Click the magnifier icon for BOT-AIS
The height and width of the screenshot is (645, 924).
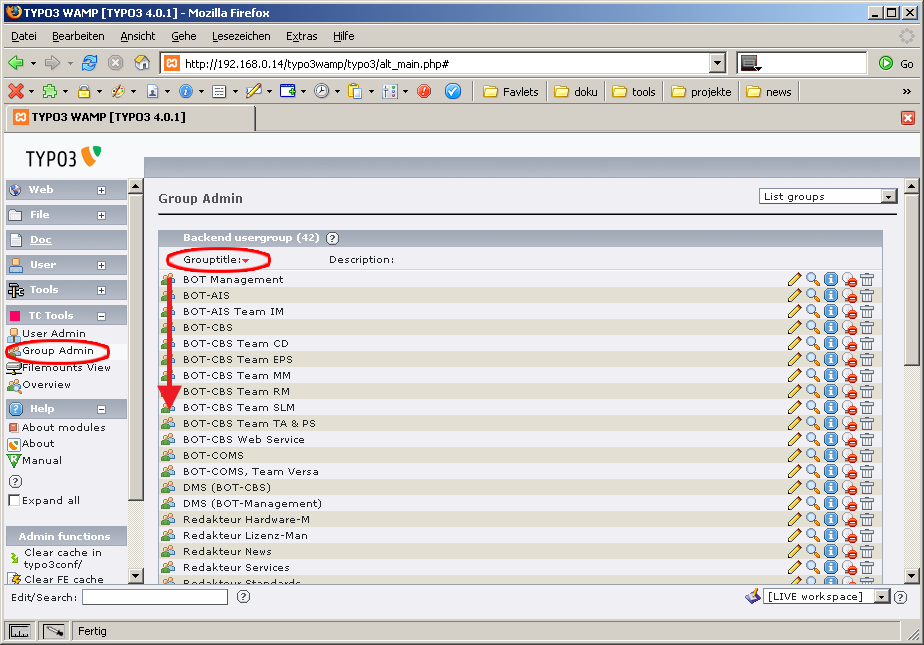point(813,295)
